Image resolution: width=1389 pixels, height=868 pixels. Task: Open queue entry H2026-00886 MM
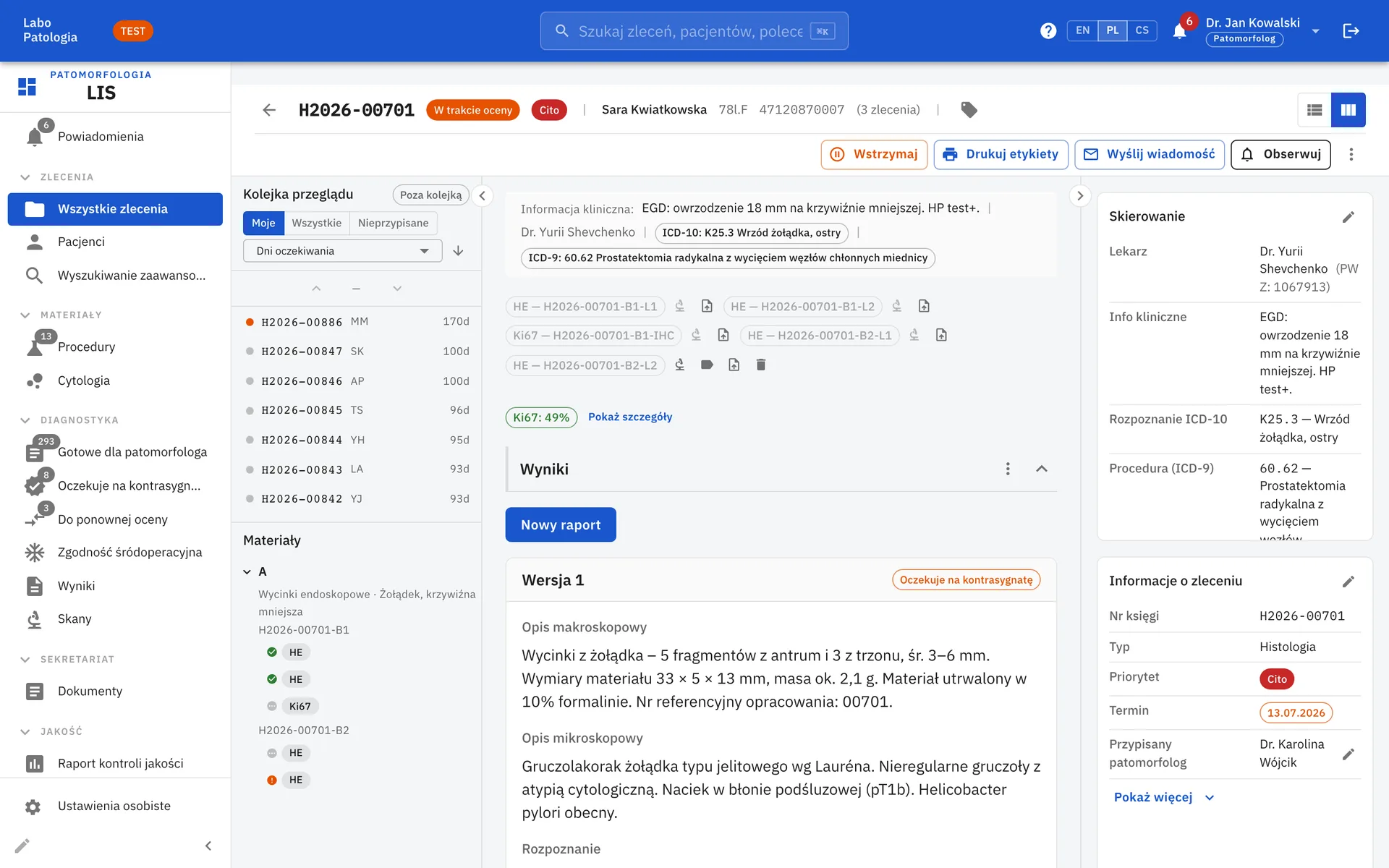[x=357, y=322]
